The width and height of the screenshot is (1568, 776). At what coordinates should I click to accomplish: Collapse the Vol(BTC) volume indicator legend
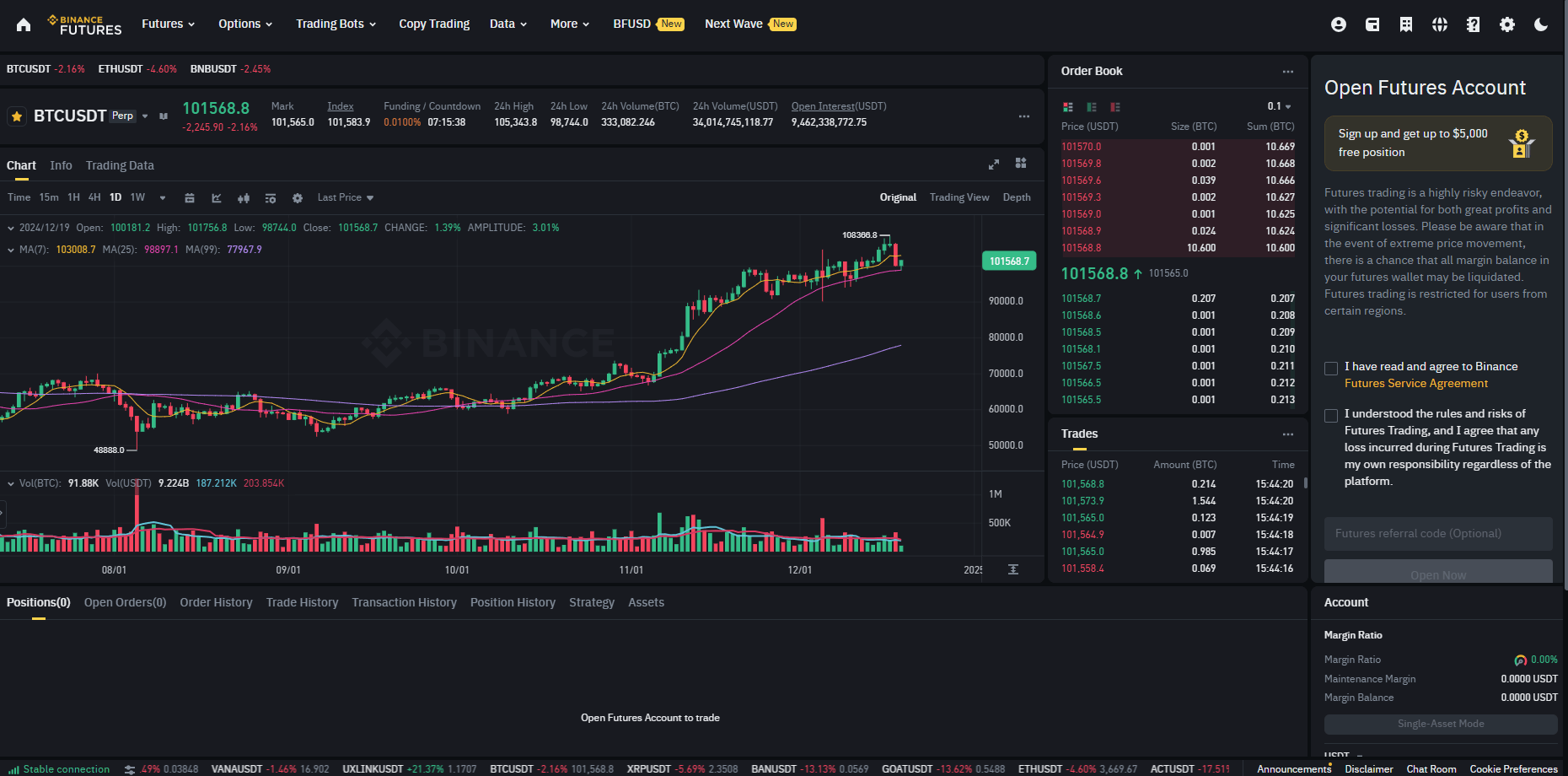pyautogui.click(x=11, y=483)
